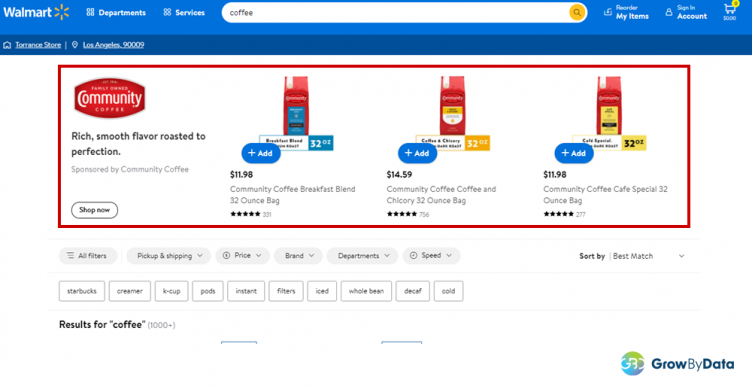The height and width of the screenshot is (389, 752).
Task: Click the 756 reviews star rating
Action: click(408, 214)
